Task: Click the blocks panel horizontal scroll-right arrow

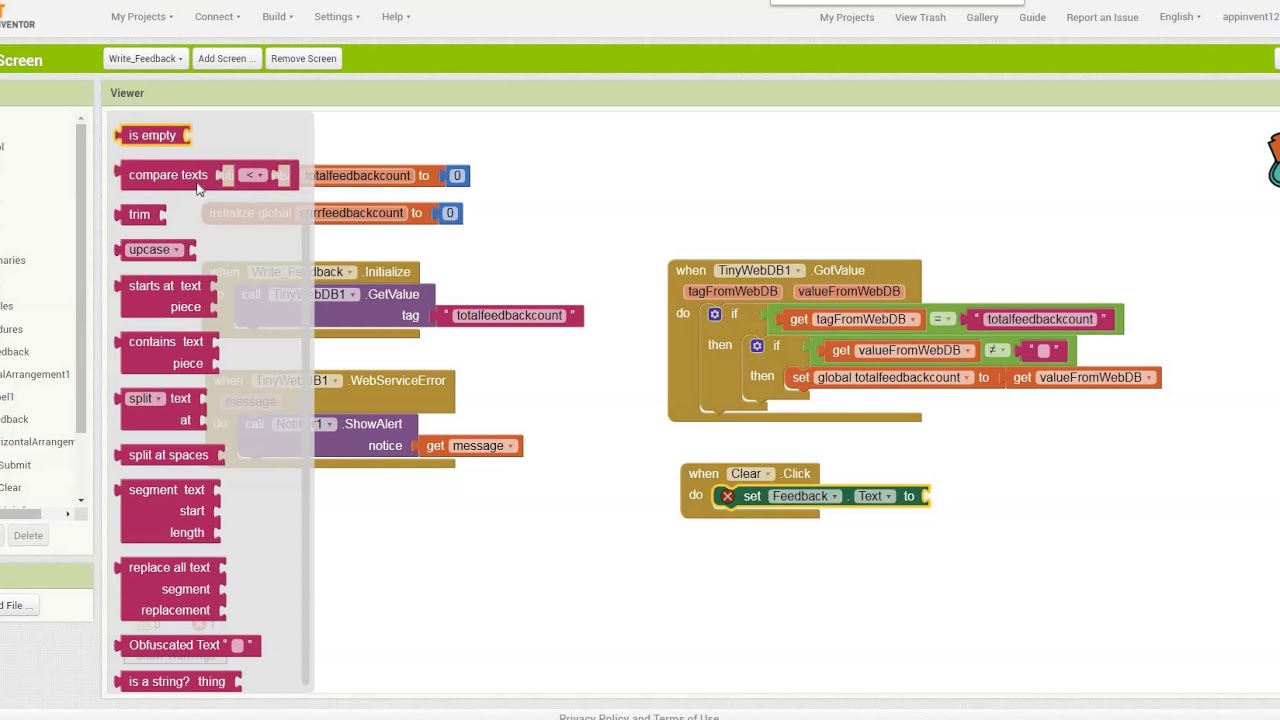Action: click(68, 514)
